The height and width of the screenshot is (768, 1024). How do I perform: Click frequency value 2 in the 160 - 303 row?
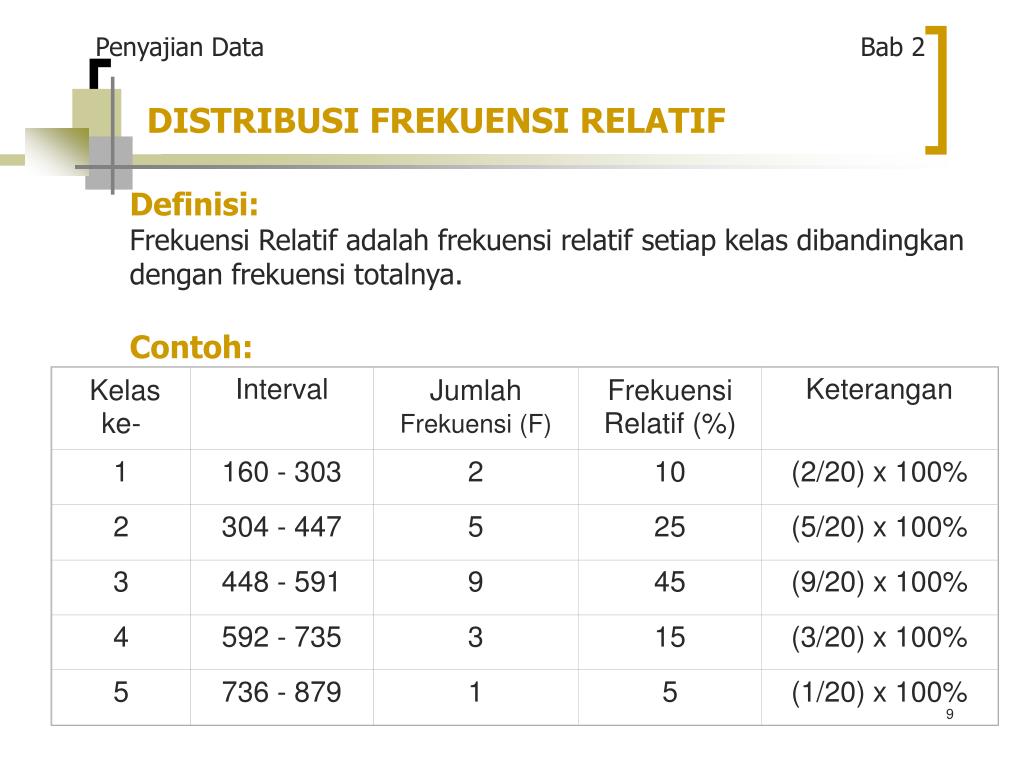click(x=475, y=472)
